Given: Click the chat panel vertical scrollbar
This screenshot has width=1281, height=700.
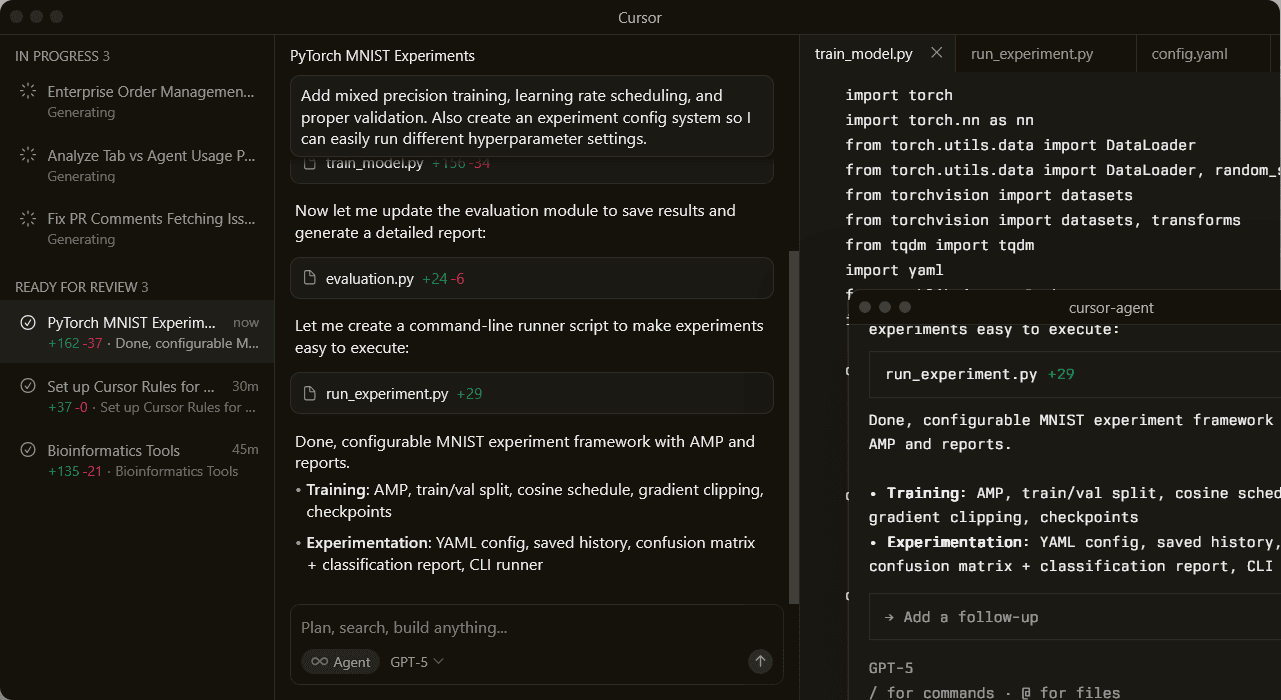Looking at the screenshot, I should coord(794,420).
